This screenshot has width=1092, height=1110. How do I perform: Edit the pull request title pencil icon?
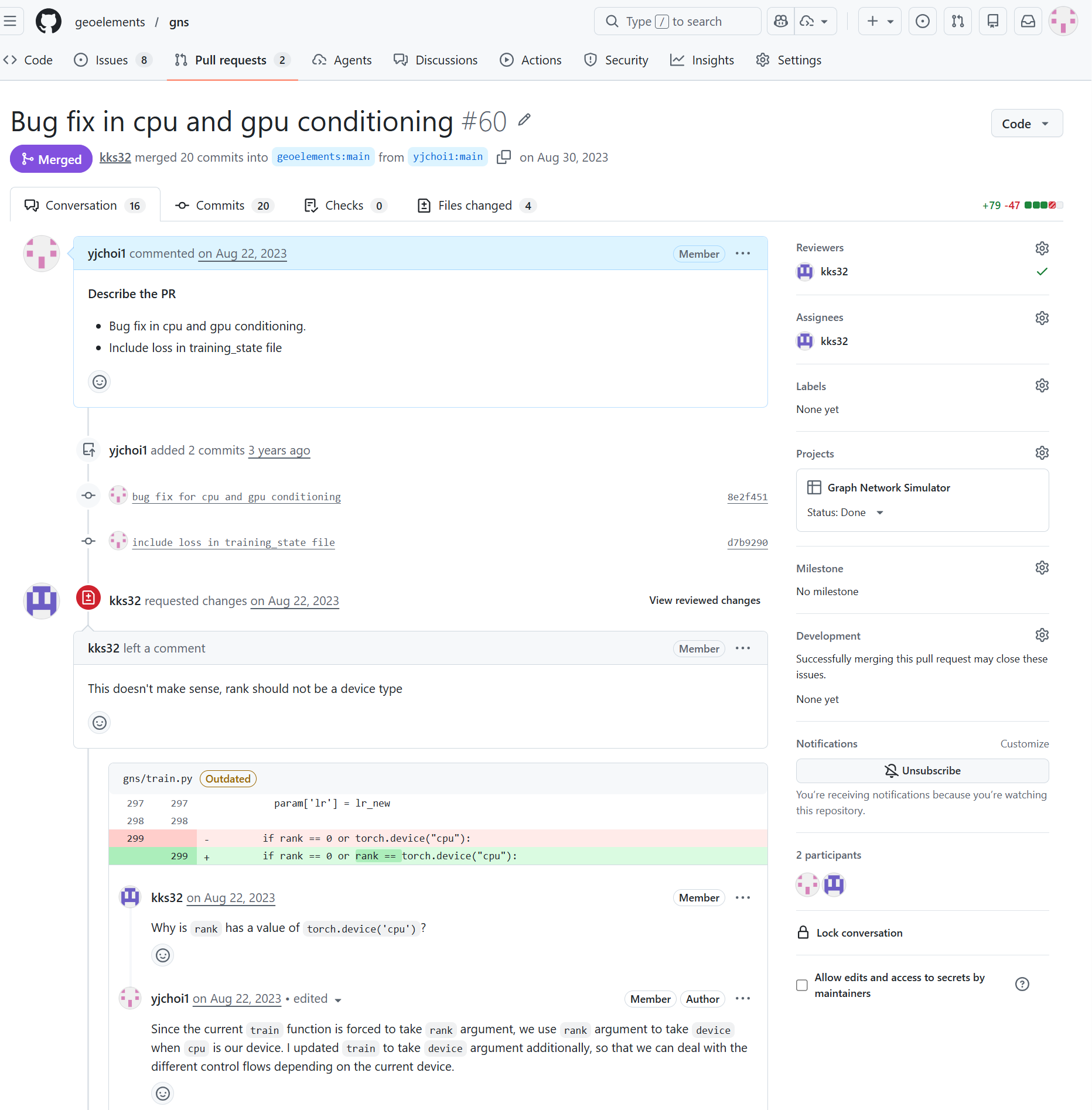[x=524, y=120]
